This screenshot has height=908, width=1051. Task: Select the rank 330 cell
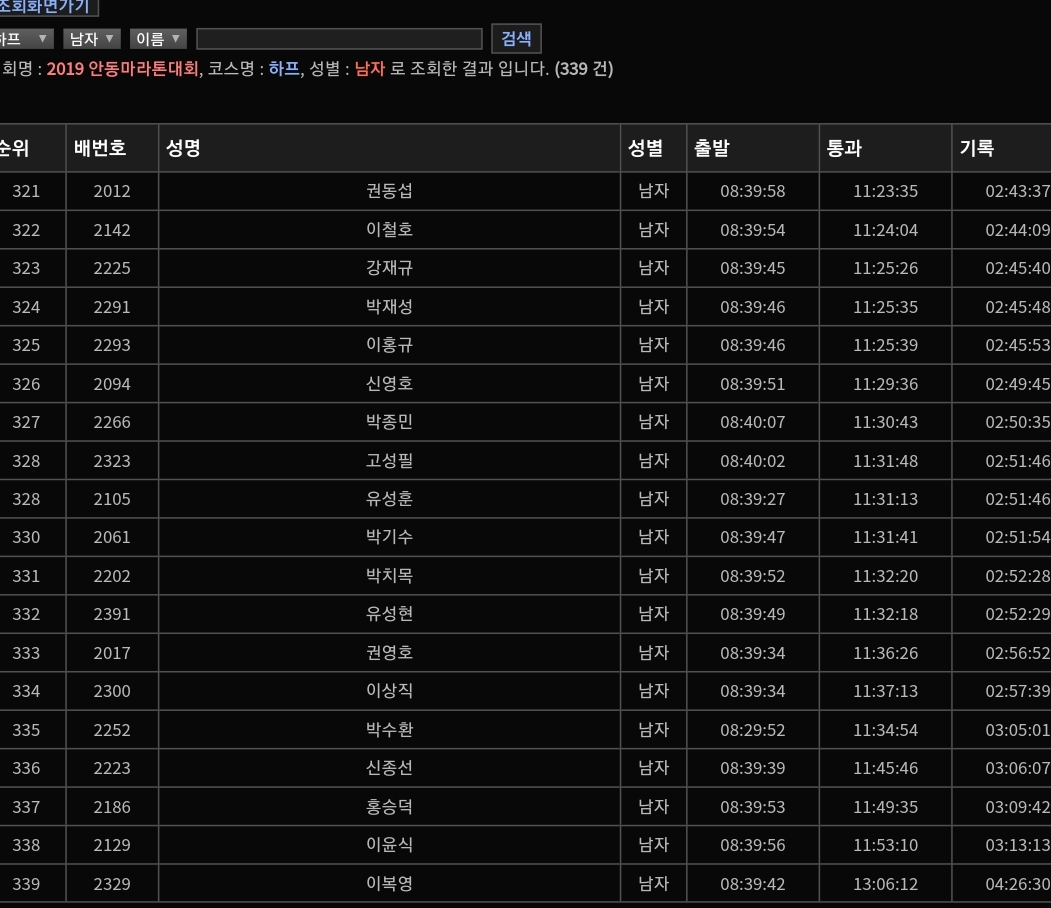(x=27, y=537)
